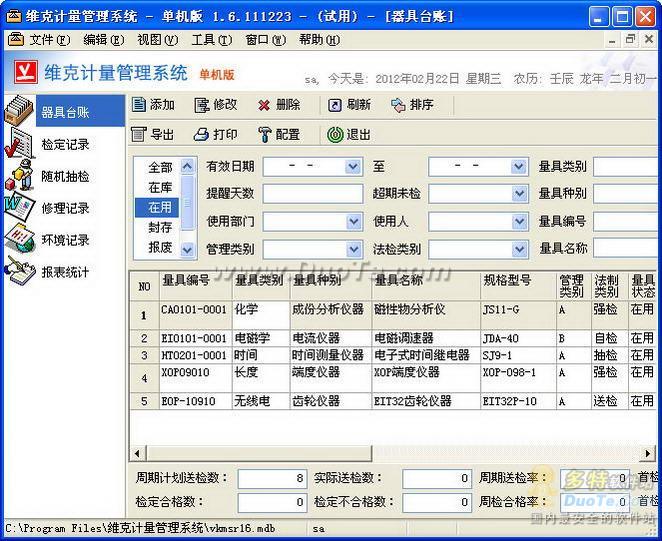The width and height of the screenshot is (662, 541).
Task: Click the title bar system icon
Action: [14, 16]
